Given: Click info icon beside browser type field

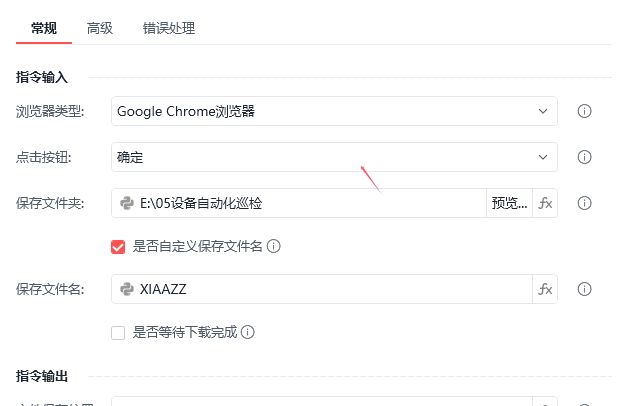Looking at the screenshot, I should click(585, 111).
